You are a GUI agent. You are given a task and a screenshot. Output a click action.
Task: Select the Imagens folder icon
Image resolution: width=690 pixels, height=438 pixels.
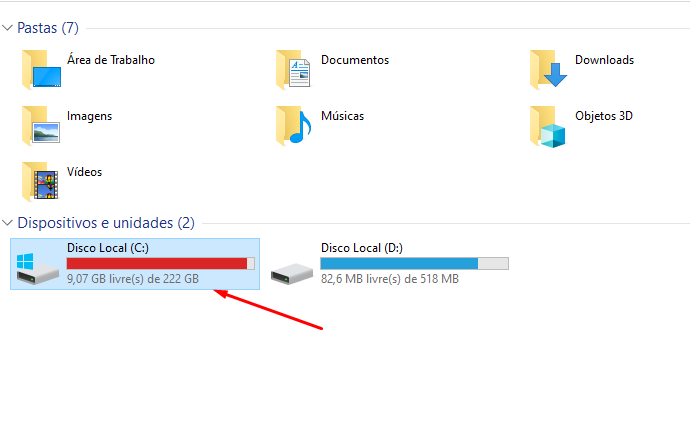(41, 125)
